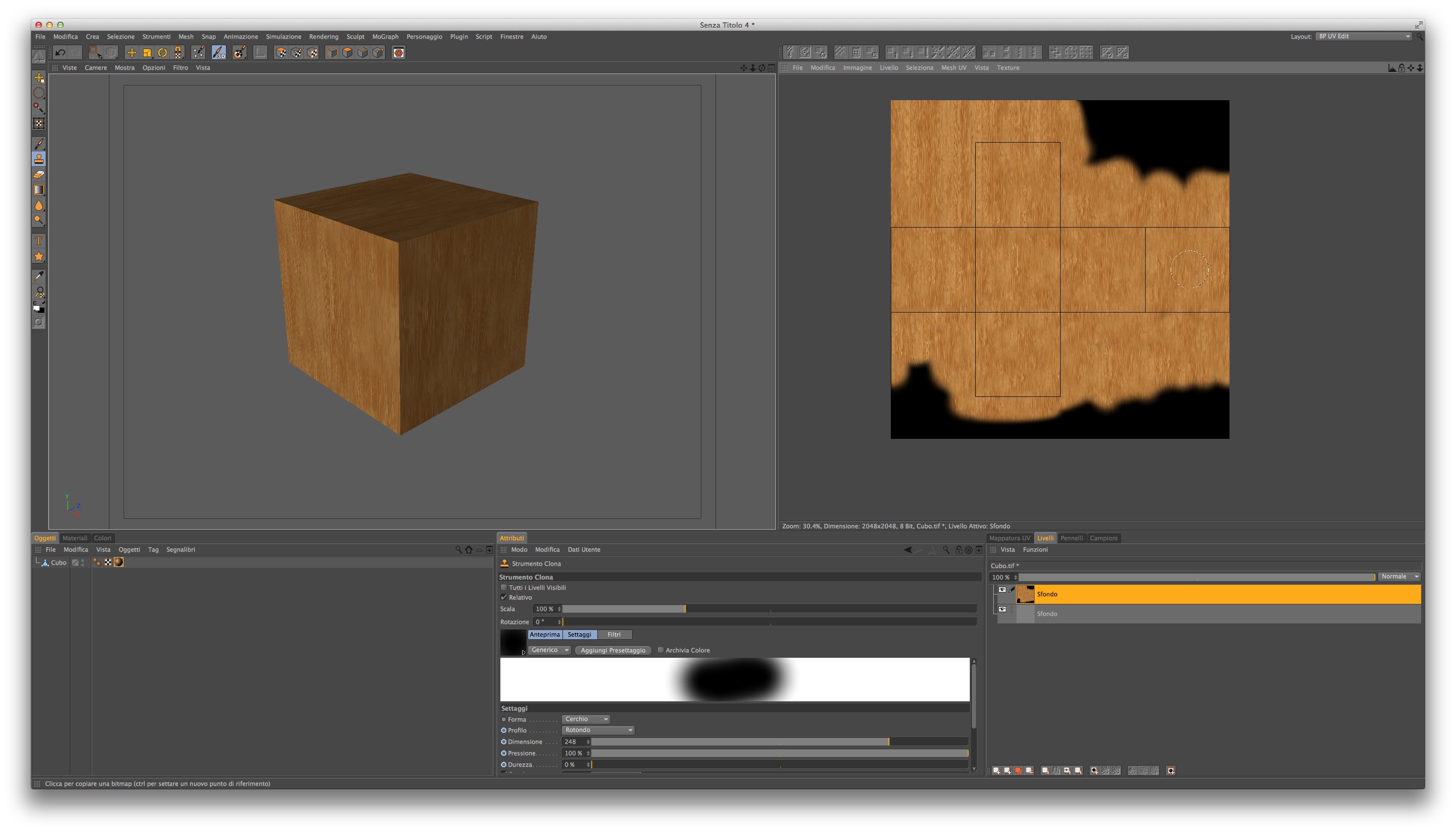Open the Rendering menu
This screenshot has height=832, width=1456.
pos(323,36)
